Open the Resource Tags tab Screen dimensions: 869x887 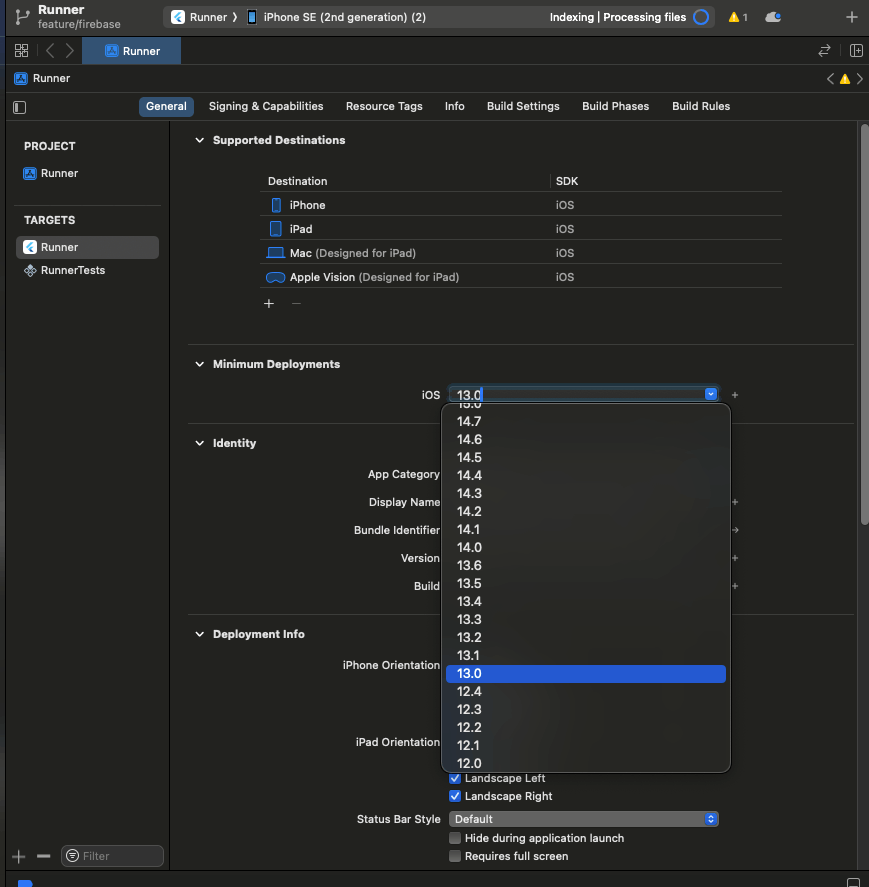click(384, 106)
